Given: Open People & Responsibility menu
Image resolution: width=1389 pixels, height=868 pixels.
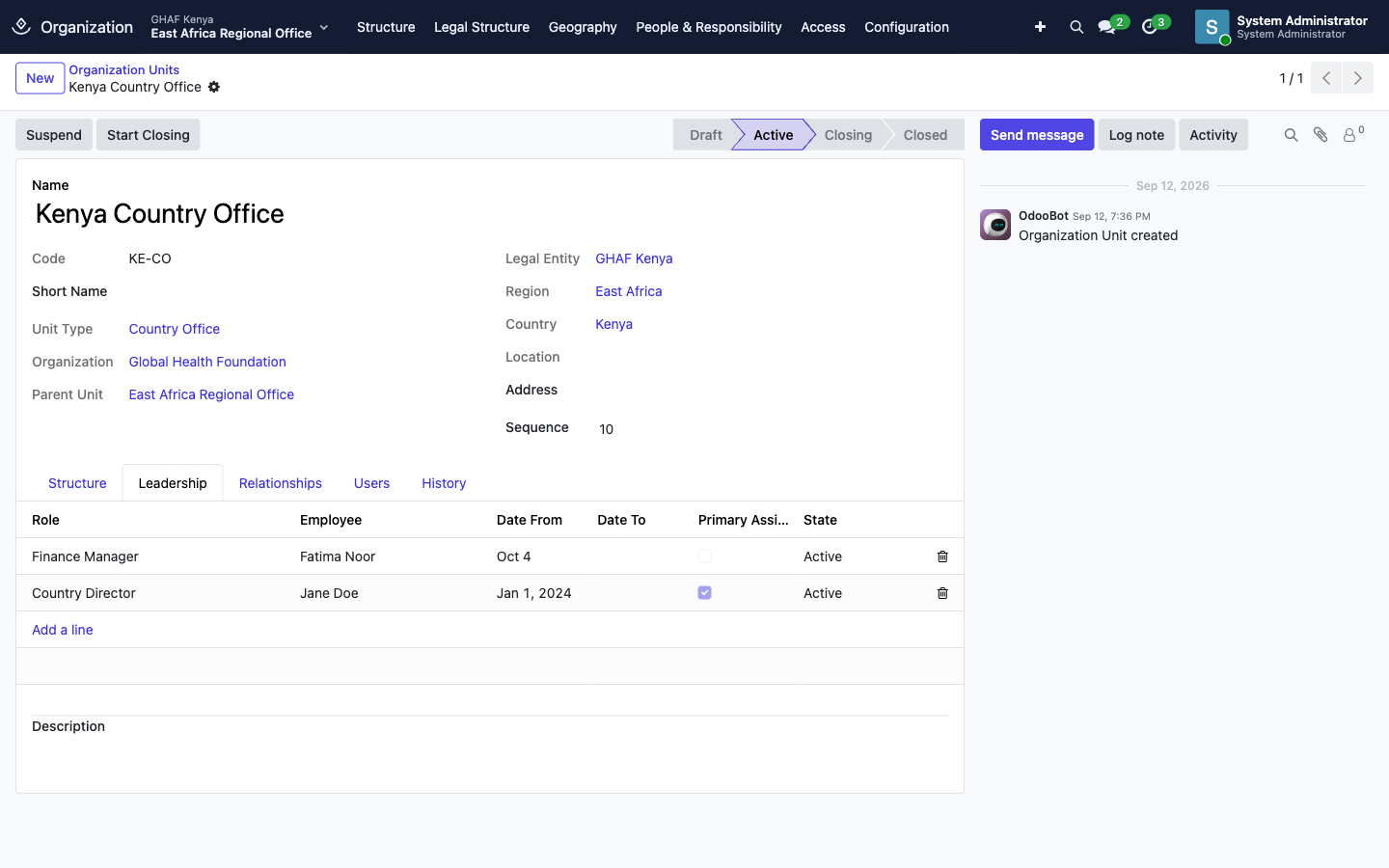Looking at the screenshot, I should pyautogui.click(x=709, y=27).
